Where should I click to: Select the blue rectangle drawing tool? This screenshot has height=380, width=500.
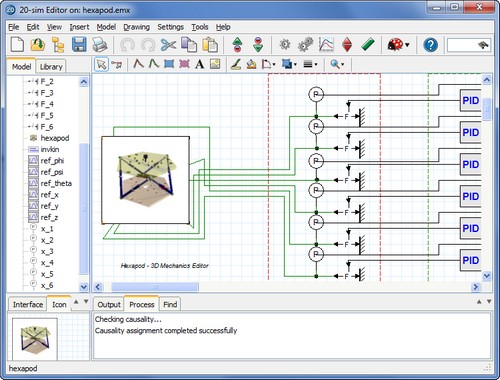pos(169,64)
